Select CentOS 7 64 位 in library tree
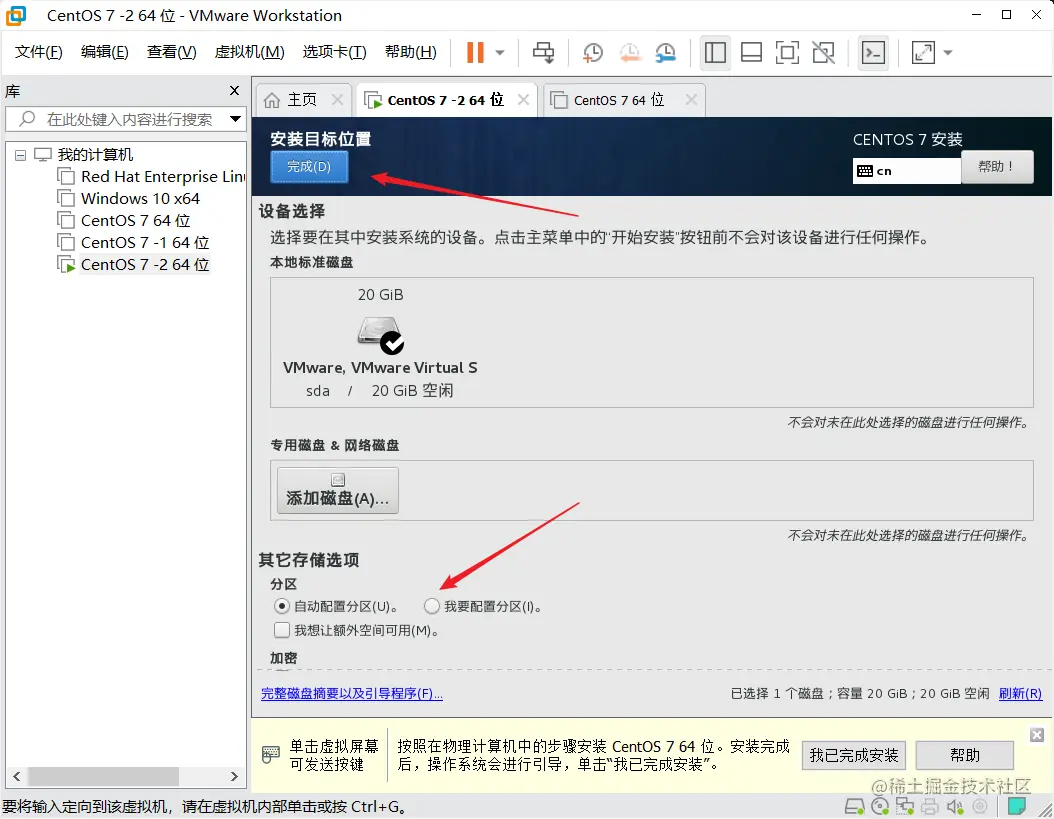The width and height of the screenshot is (1054, 819). [x=135, y=221]
